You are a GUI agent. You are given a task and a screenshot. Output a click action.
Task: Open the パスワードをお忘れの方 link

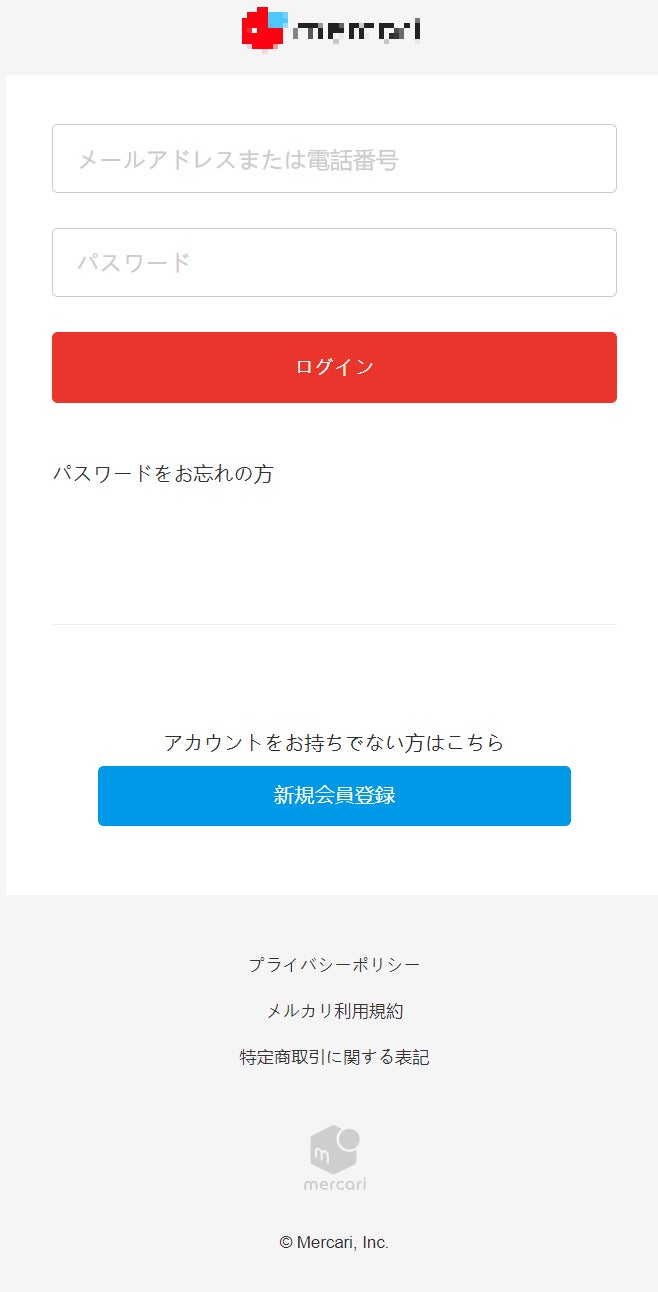coord(163,474)
